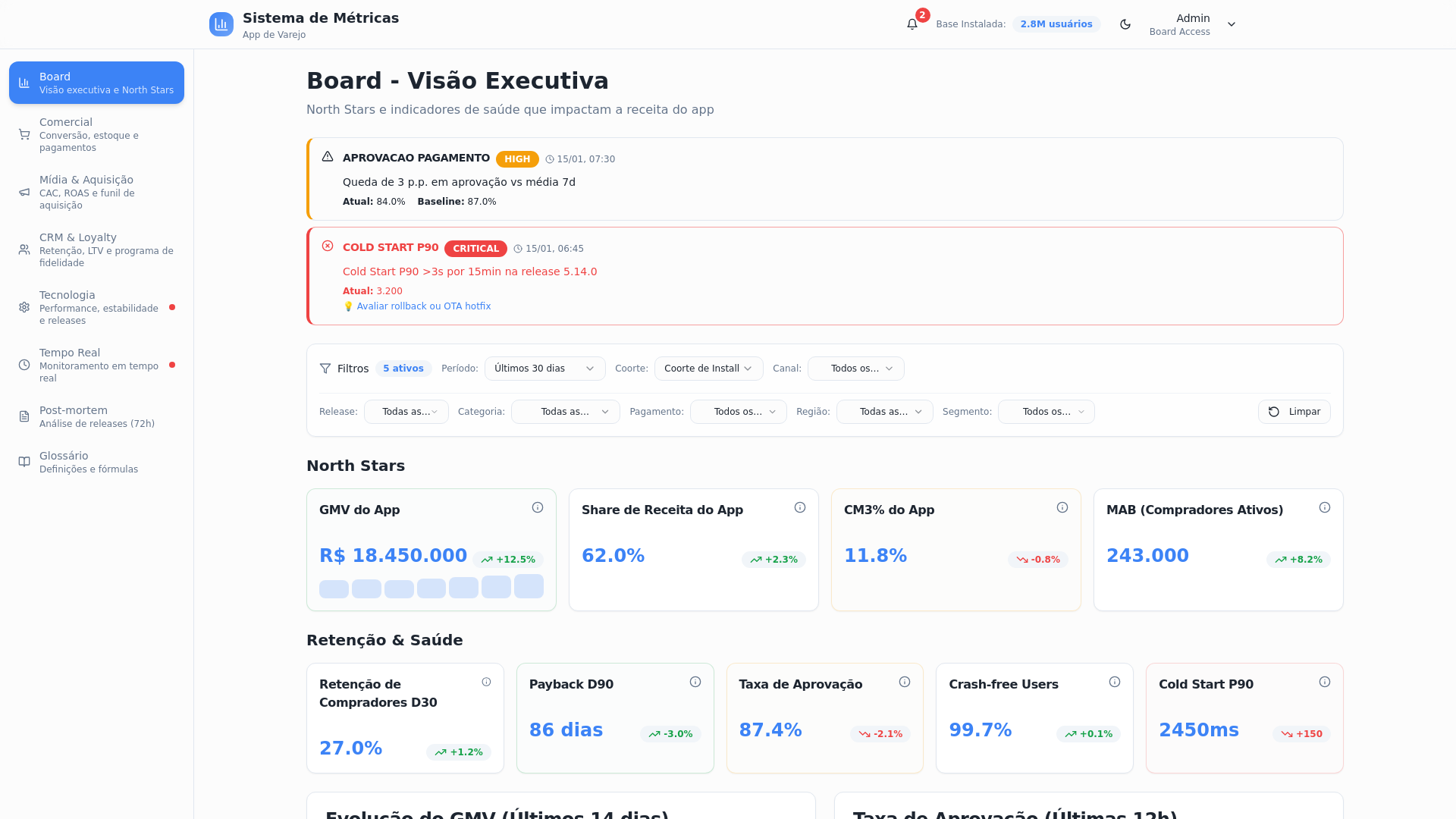Open info icon on Taxa de Aprovação card

(x=905, y=682)
